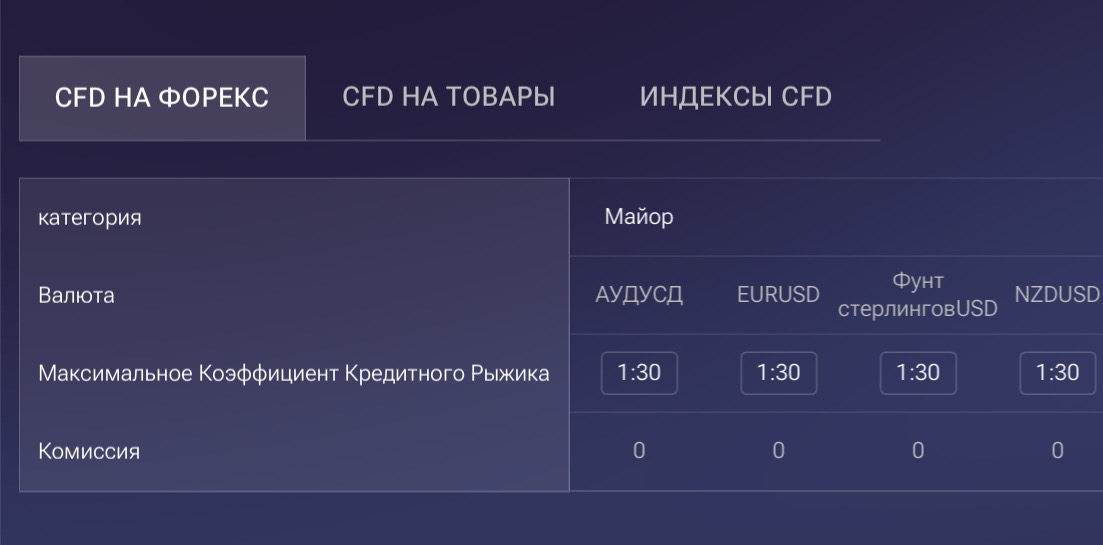Select the 1:30 button under Фунт стерлинговUSD

click(918, 373)
